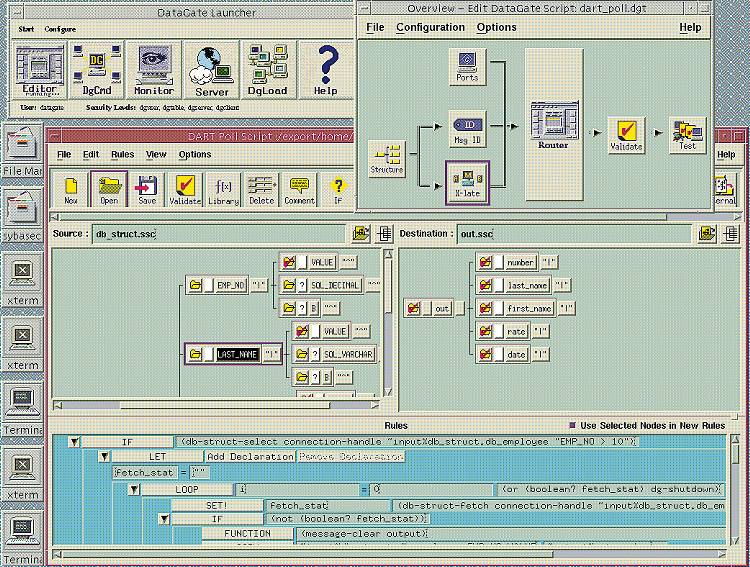Collapse the EMP_NO folder node
The image size is (750, 567).
coord(195,286)
